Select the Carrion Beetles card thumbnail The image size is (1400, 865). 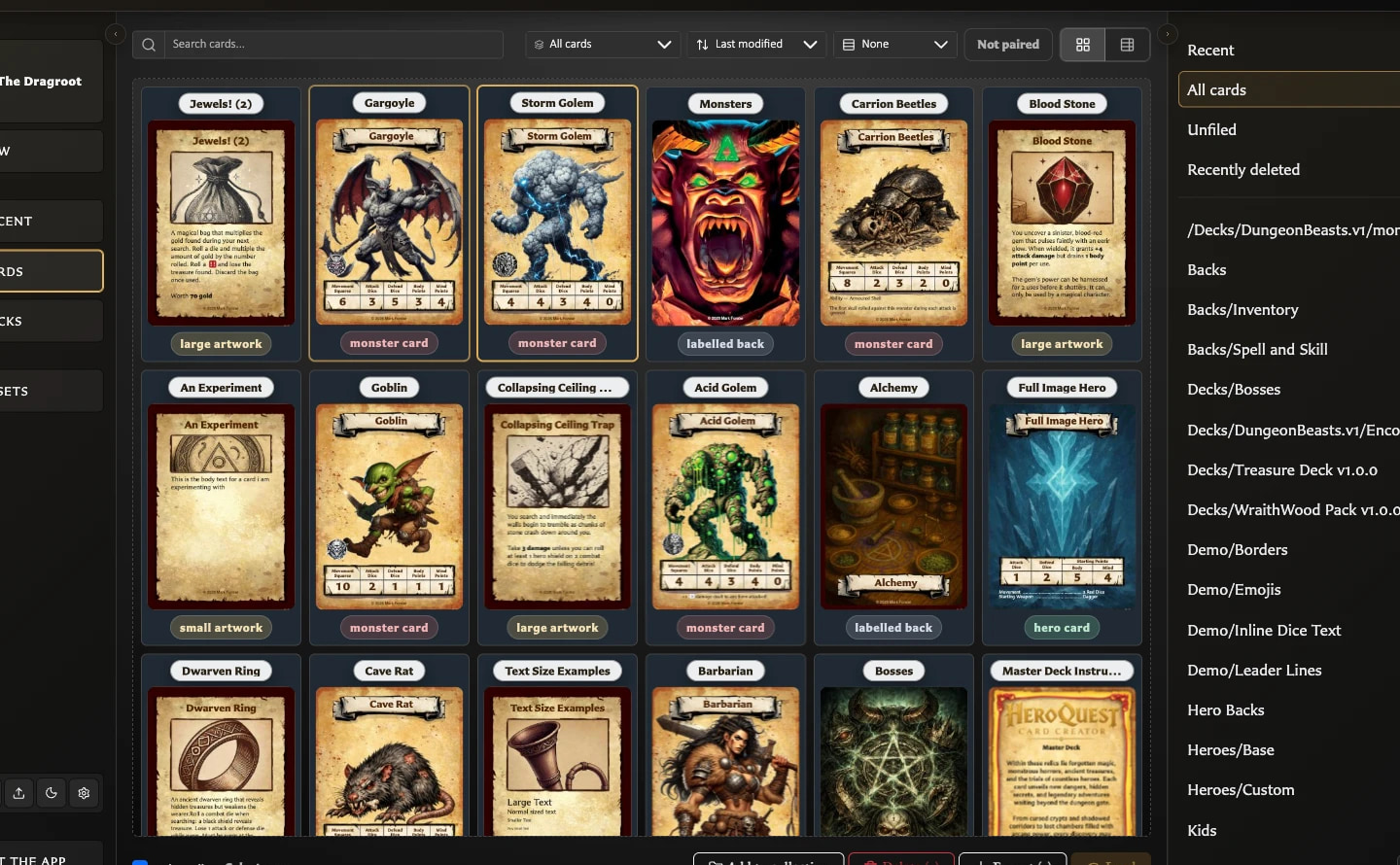pyautogui.click(x=893, y=223)
